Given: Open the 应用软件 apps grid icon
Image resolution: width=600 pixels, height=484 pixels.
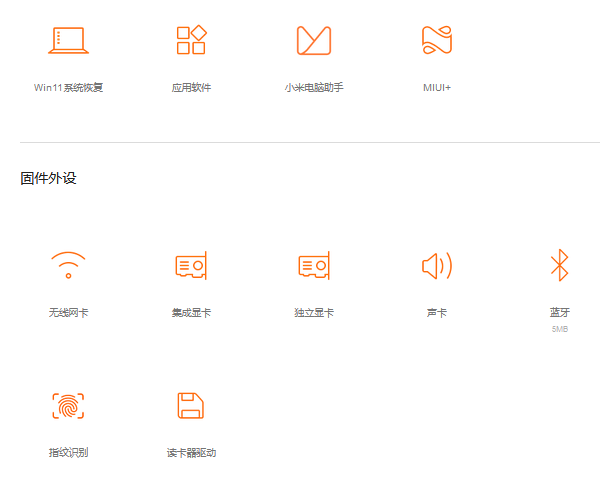Looking at the screenshot, I should [x=191, y=41].
